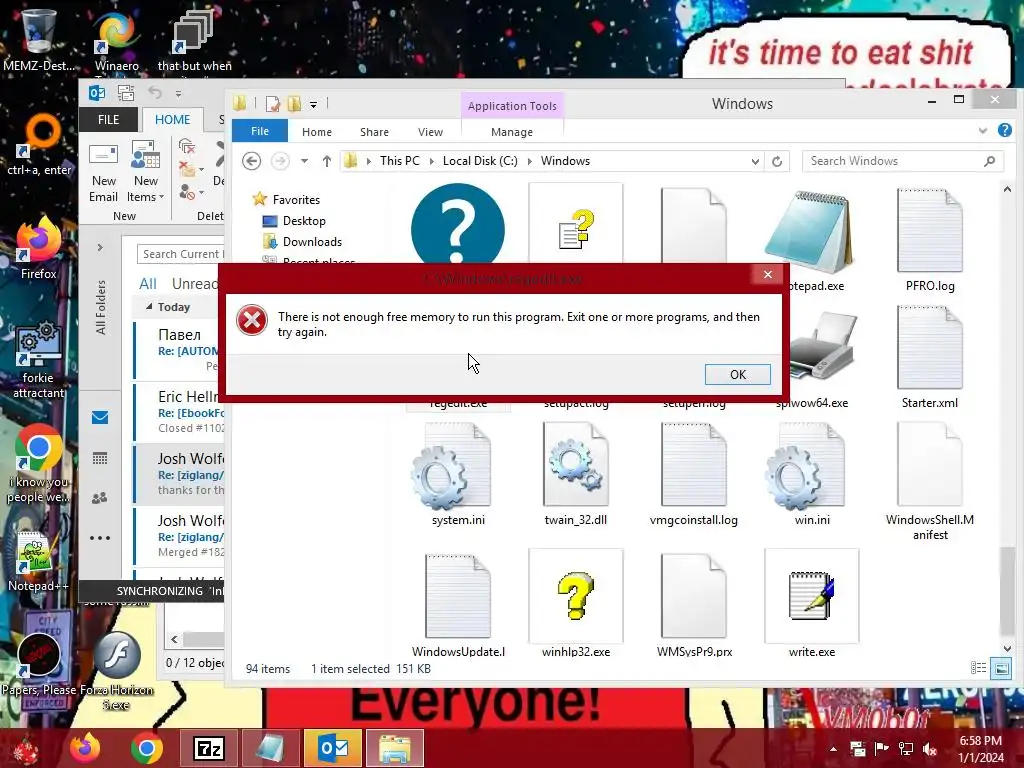Show All messages filter in Outlook
Viewport: 1024px width, 768px height.
[x=148, y=283]
